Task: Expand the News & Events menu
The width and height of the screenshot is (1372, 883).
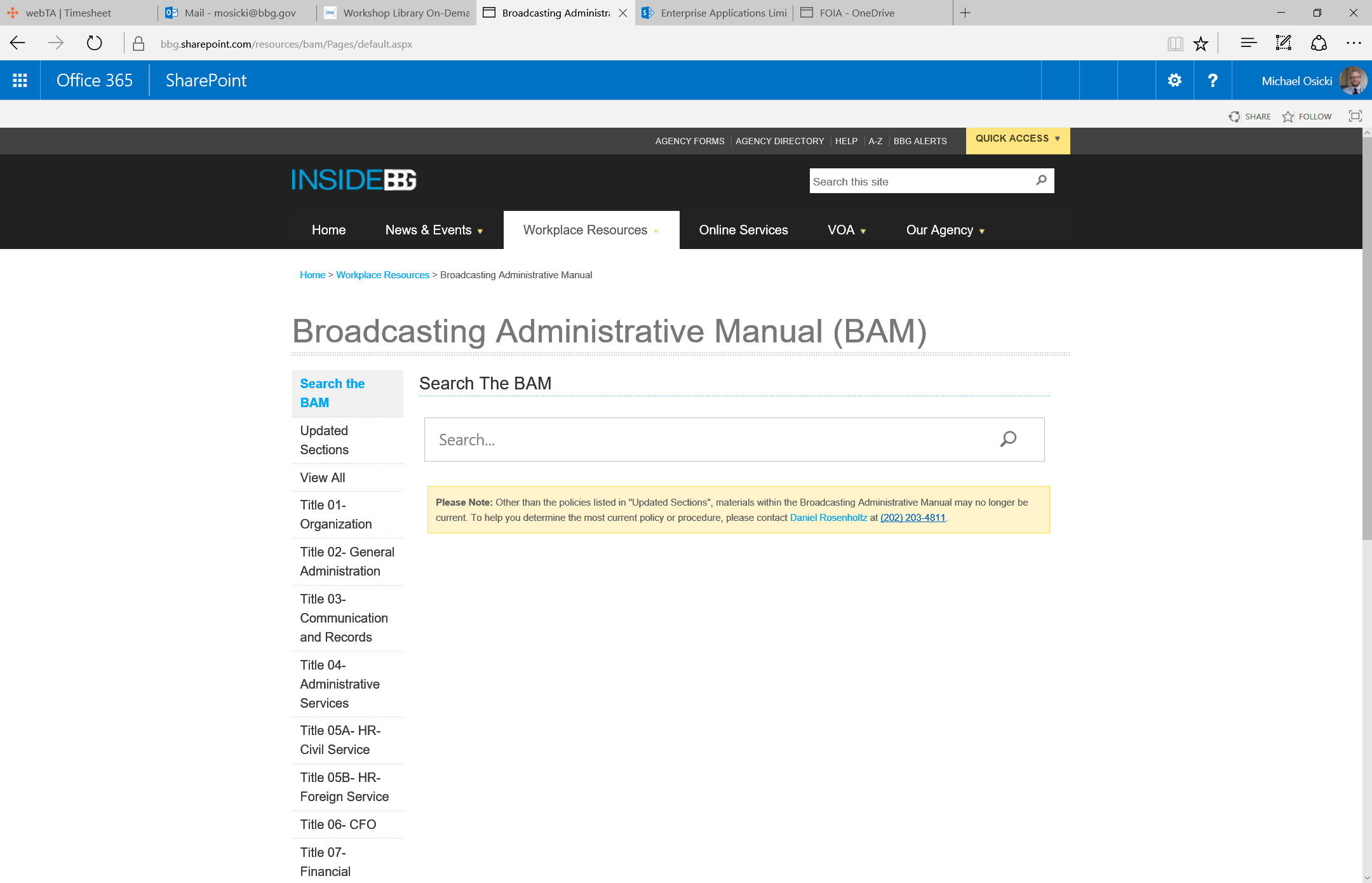Action: (x=434, y=230)
